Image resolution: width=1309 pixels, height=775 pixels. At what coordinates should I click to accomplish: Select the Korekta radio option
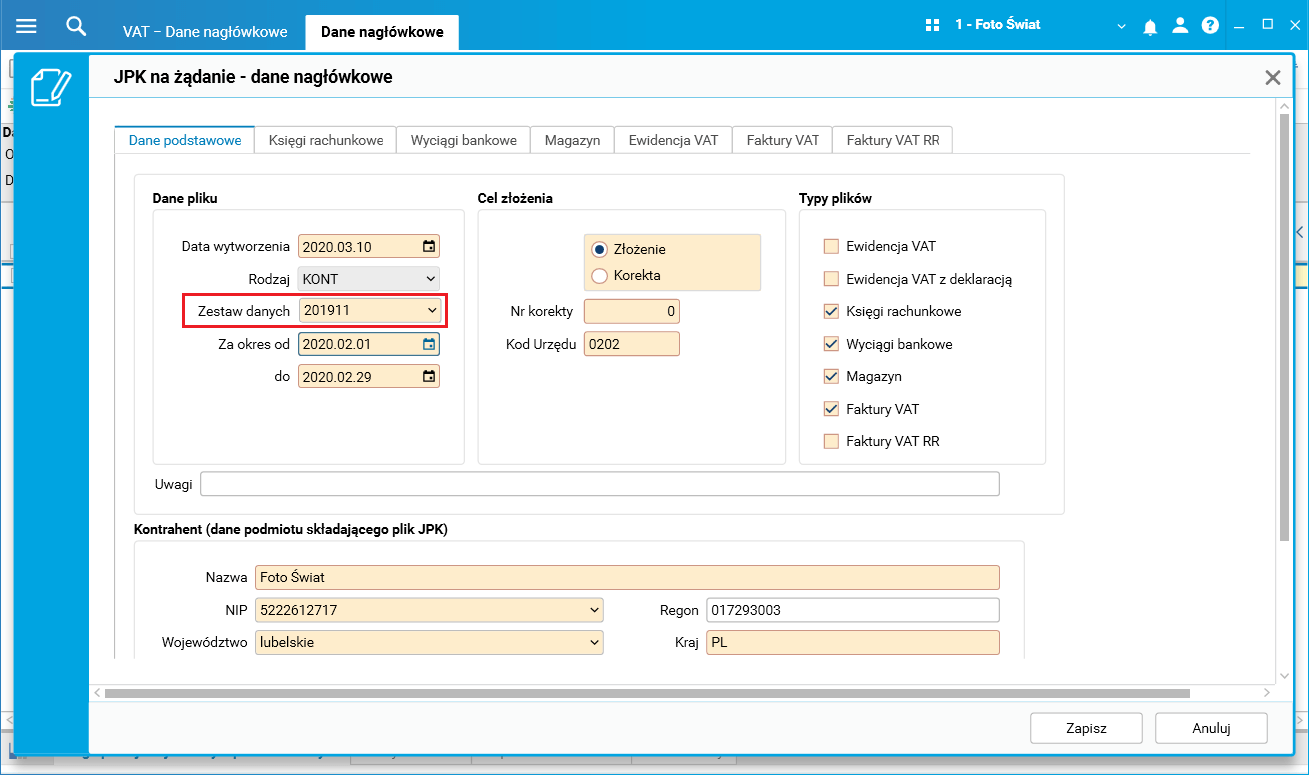tap(600, 275)
